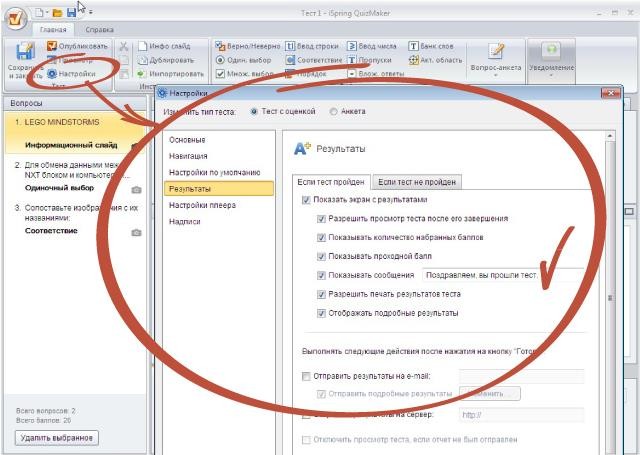This screenshot has width=640, height=455.
Task: Add a Соответствие question
Action: point(314,60)
